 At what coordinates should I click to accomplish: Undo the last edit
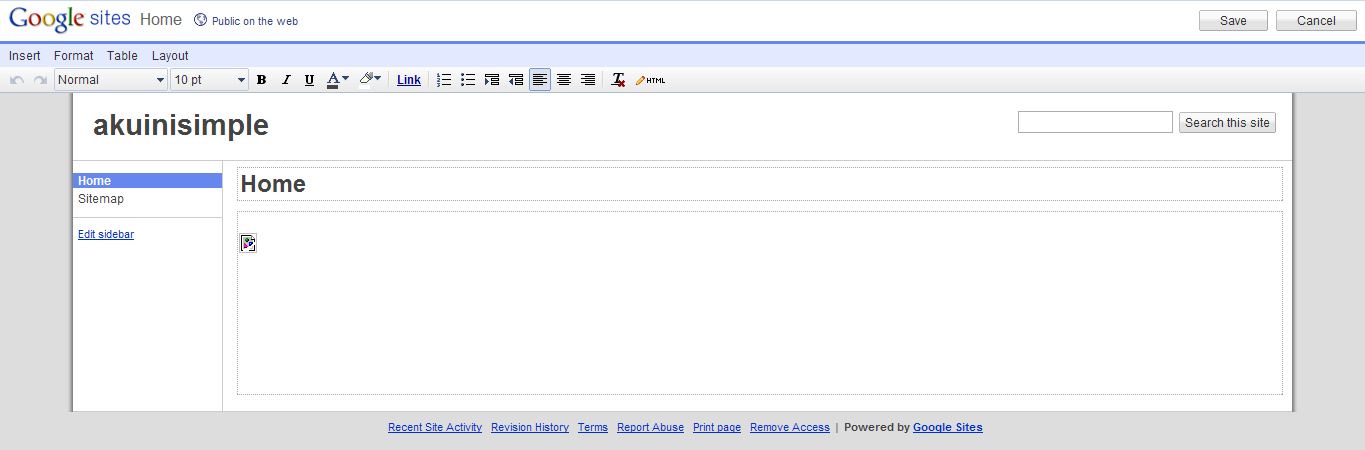(x=17, y=80)
